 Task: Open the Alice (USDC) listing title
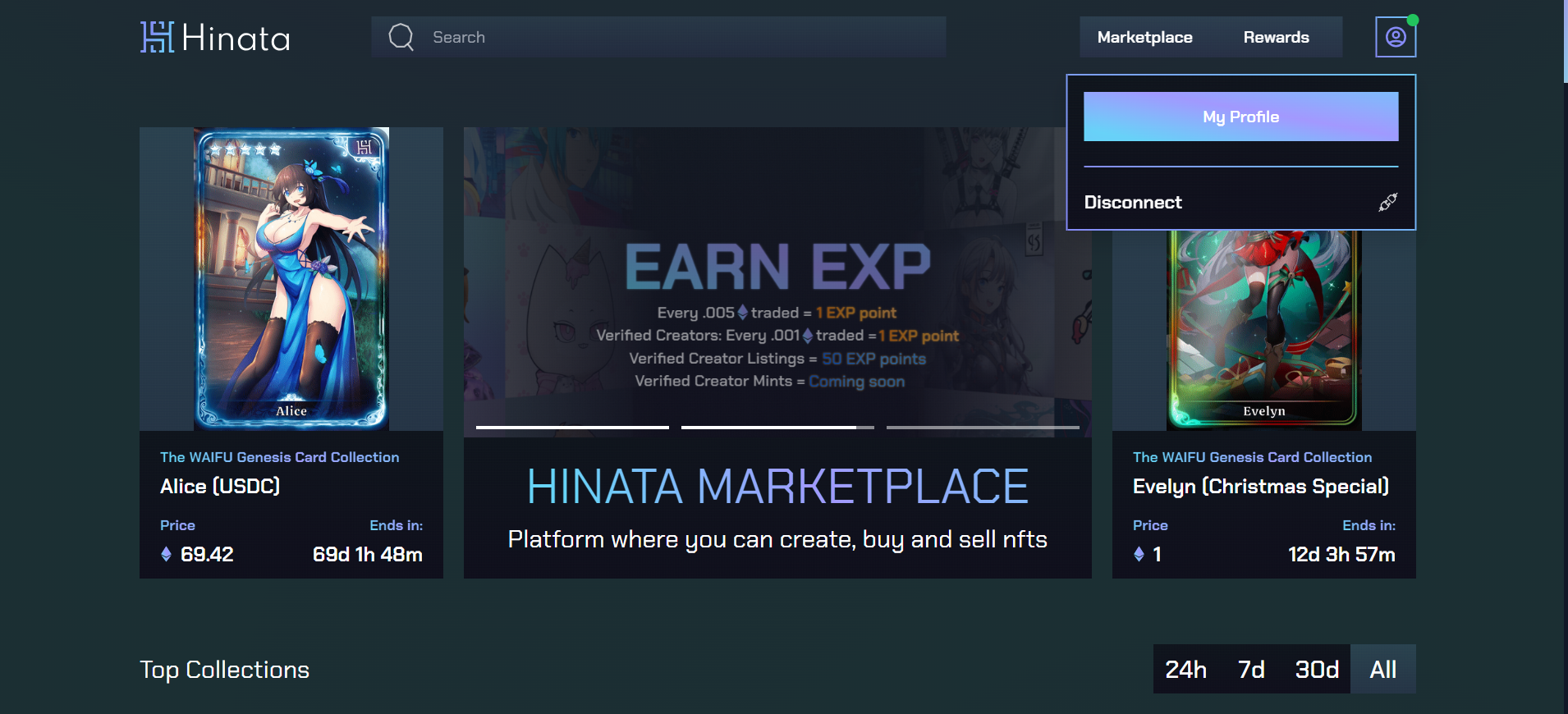click(x=220, y=487)
